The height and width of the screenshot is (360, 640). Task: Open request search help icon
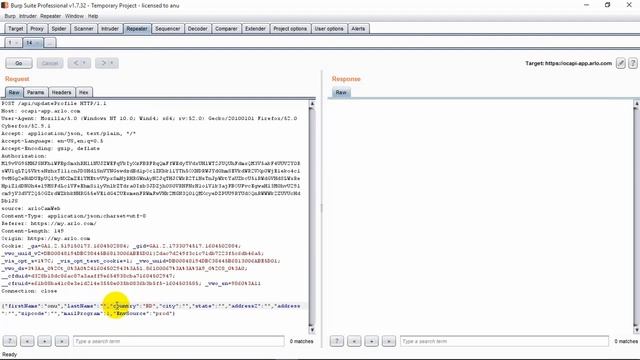(x=10, y=341)
